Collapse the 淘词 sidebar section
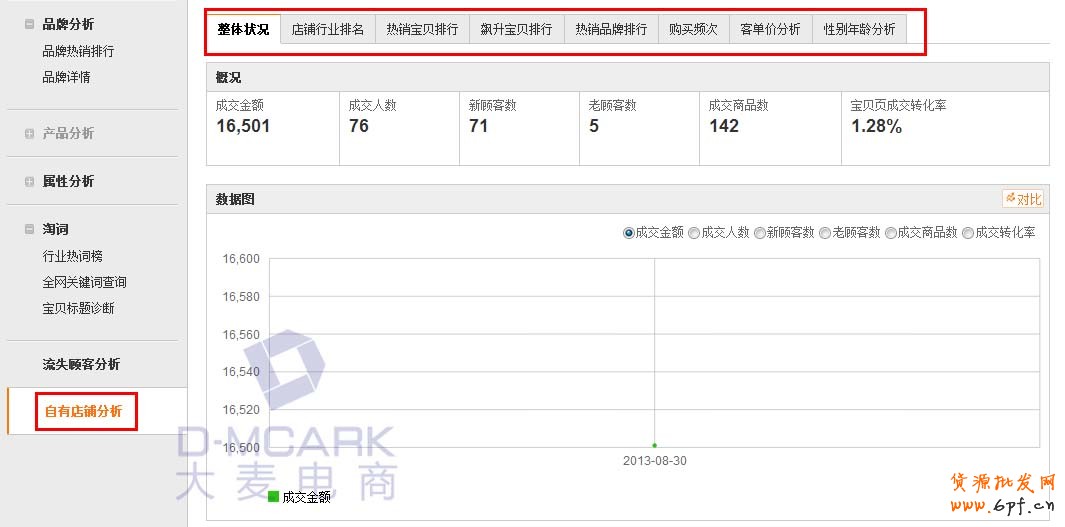This screenshot has height=527, width=1065. pyautogui.click(x=29, y=230)
